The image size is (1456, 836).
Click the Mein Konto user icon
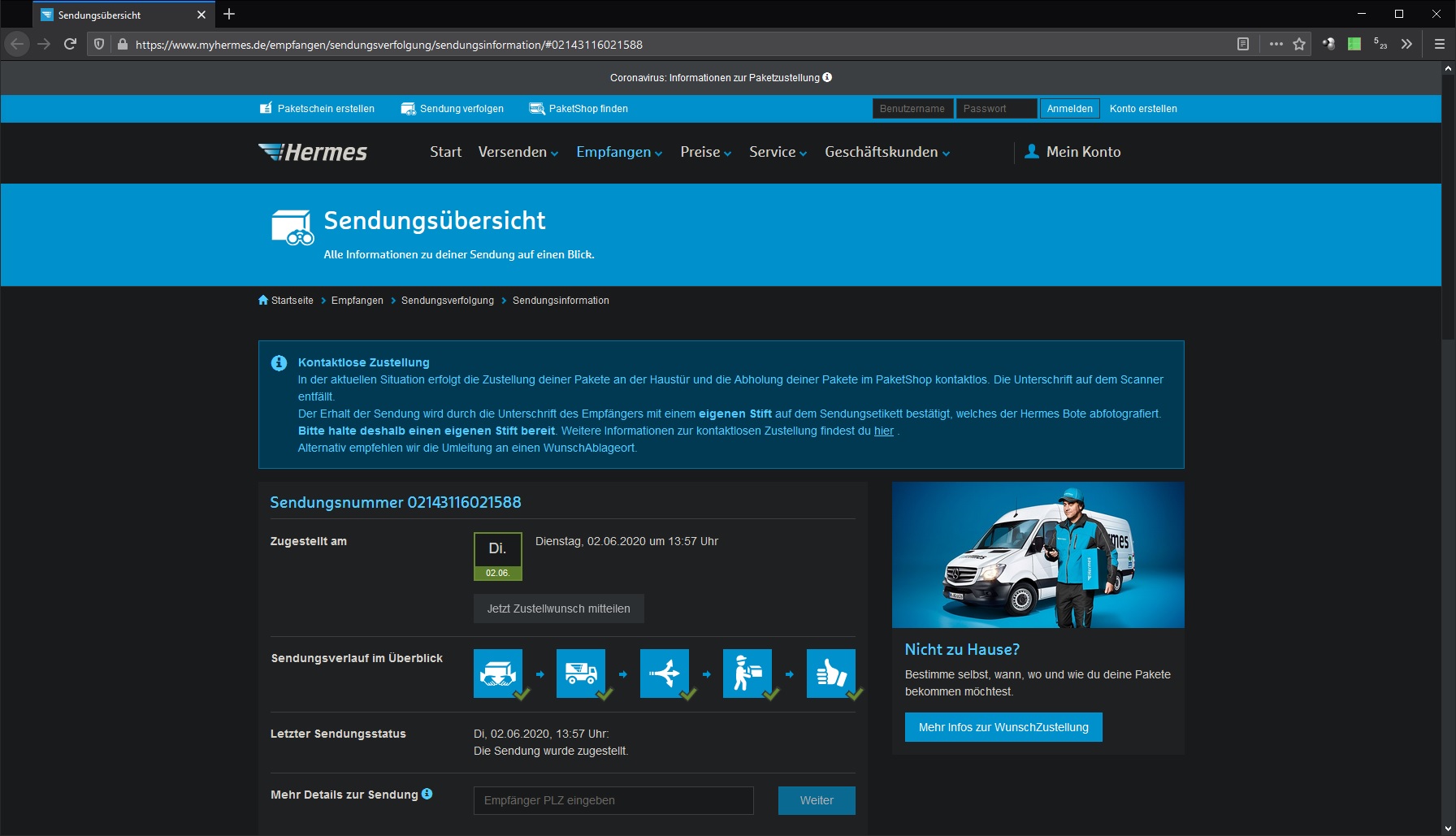tap(1032, 151)
